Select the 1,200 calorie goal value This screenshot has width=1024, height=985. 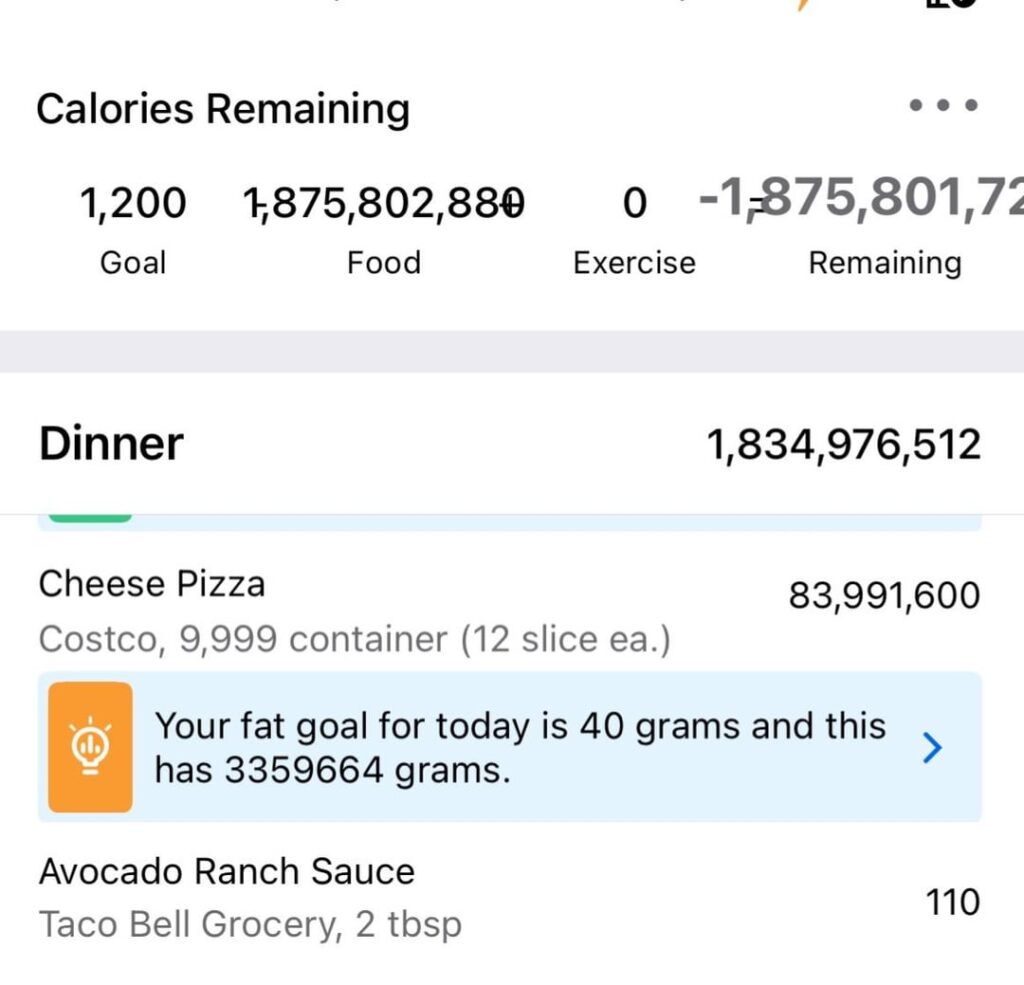tap(133, 203)
